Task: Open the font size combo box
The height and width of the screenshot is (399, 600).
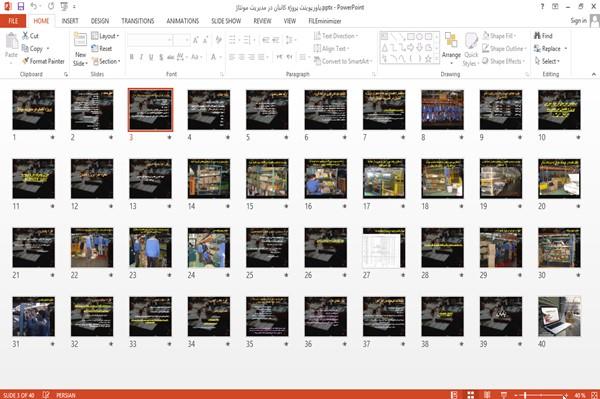Action: click(181, 40)
